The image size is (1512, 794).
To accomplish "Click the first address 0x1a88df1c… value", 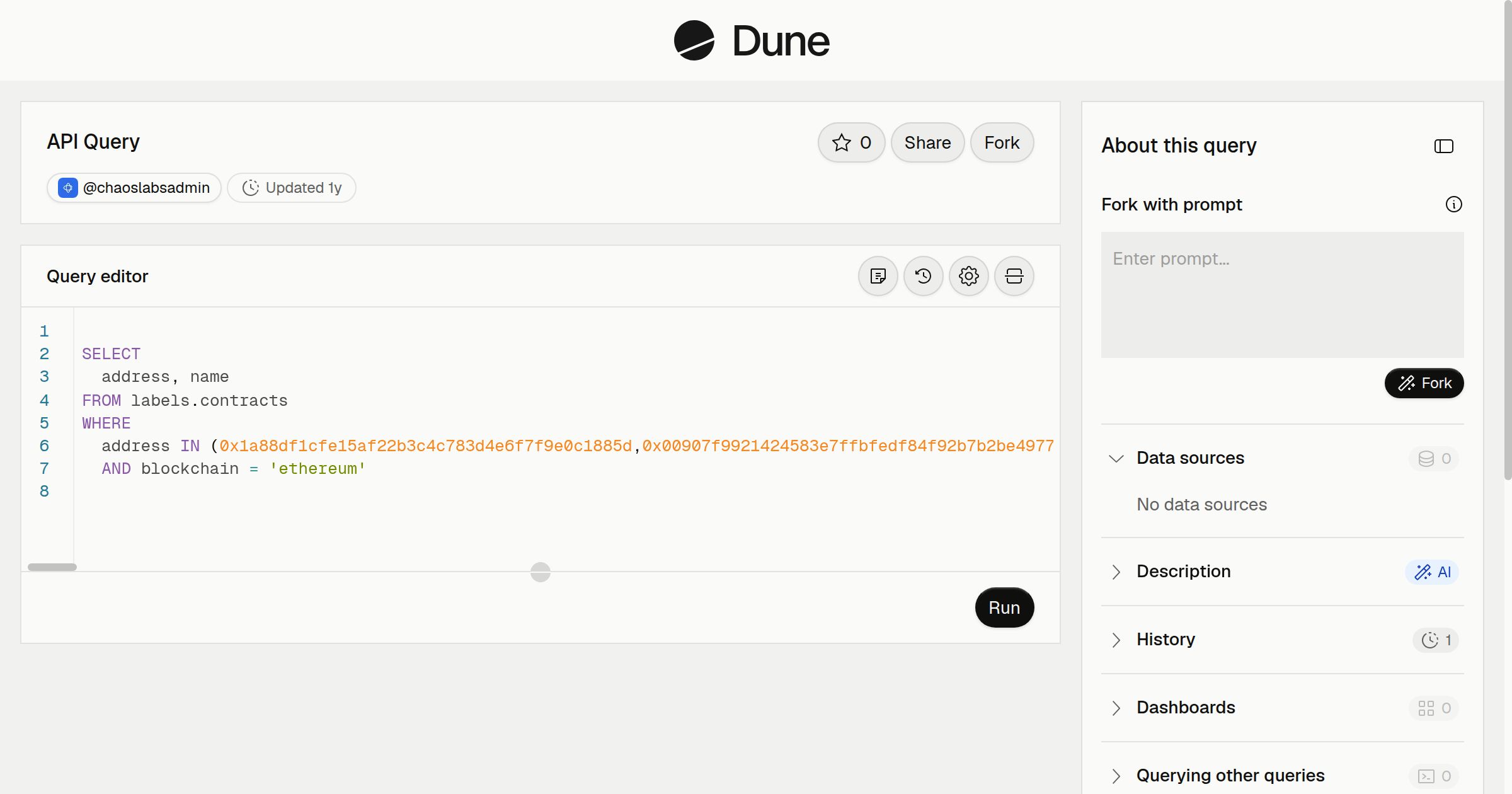I will click(425, 446).
